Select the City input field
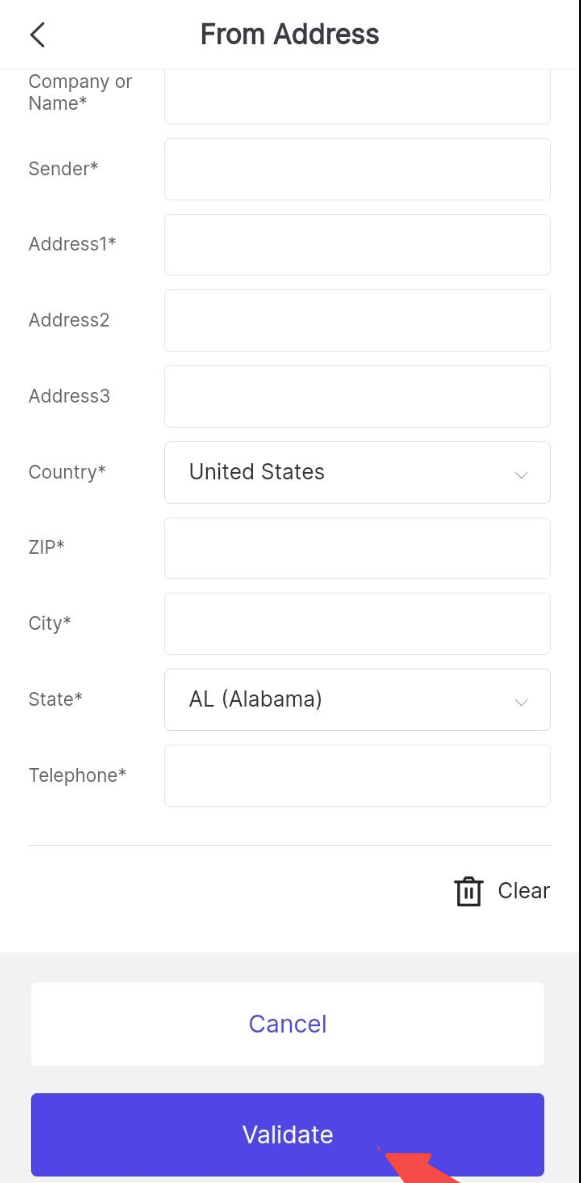Viewport: 581px width, 1183px height. click(x=357, y=624)
